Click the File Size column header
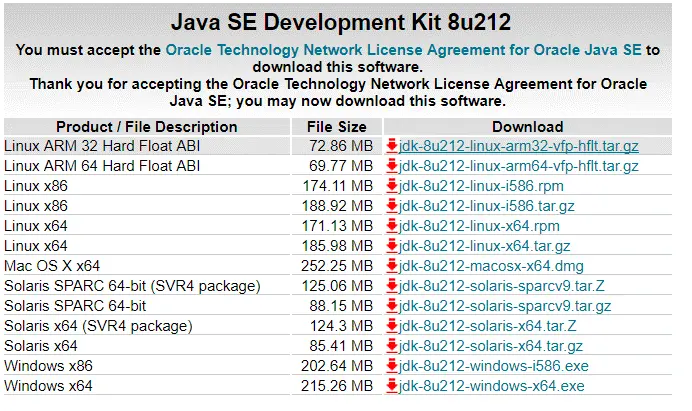The image size is (692, 411). point(337,127)
